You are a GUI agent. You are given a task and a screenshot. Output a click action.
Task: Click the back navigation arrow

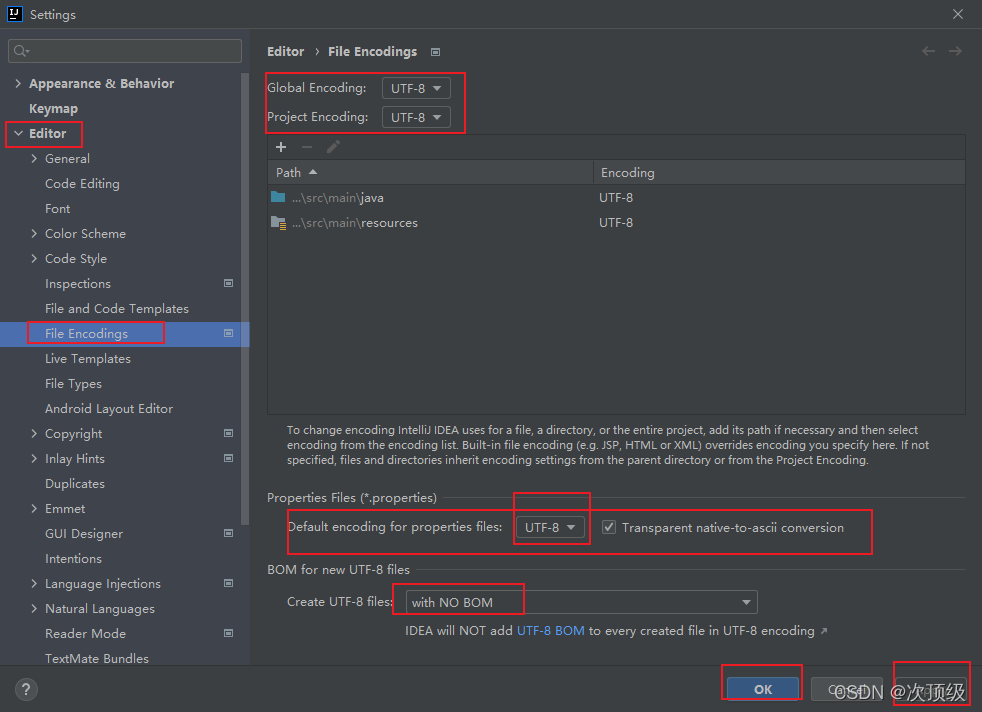point(928,51)
